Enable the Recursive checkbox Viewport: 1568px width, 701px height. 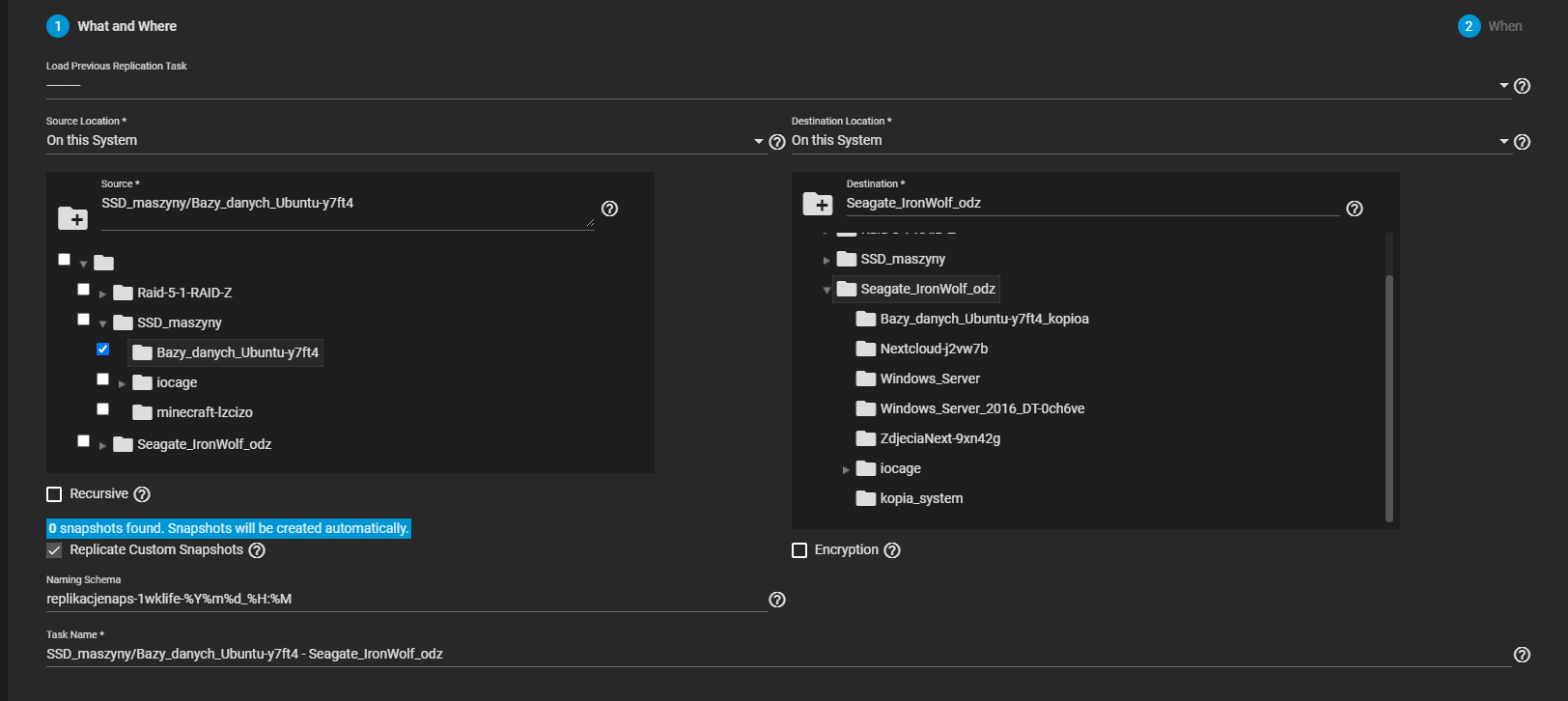(54, 494)
